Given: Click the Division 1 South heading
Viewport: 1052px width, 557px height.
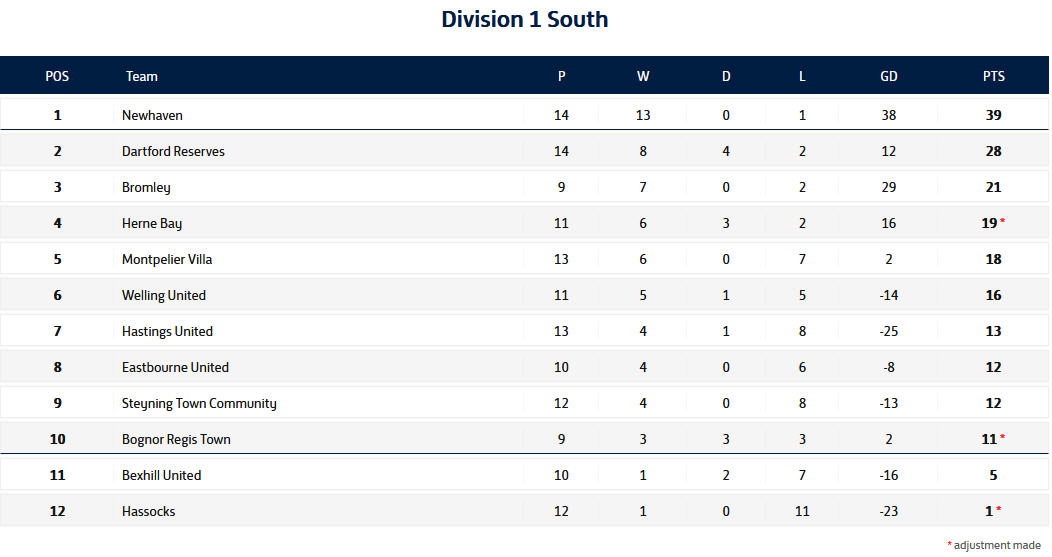Looking at the screenshot, I should click(525, 19).
